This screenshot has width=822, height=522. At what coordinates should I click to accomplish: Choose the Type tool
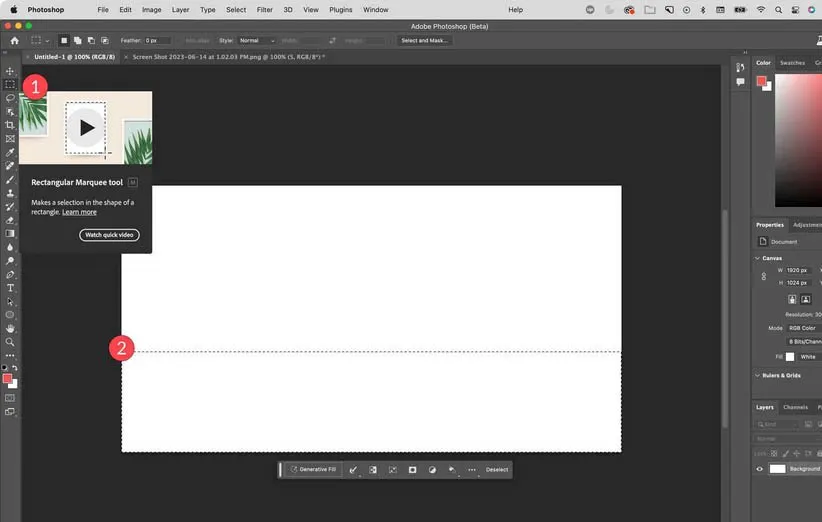tap(10, 288)
